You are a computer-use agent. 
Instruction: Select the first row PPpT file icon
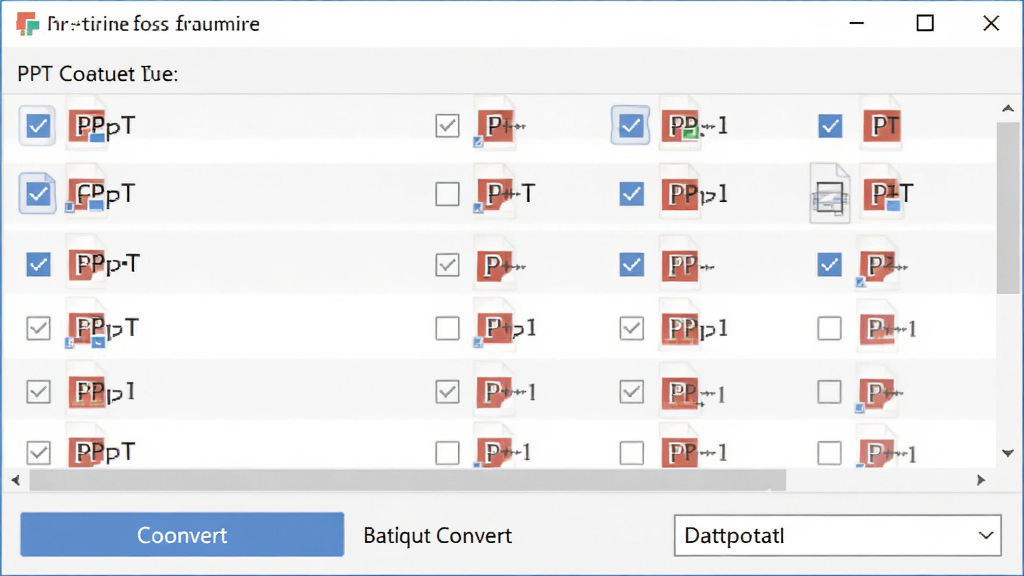(x=88, y=124)
